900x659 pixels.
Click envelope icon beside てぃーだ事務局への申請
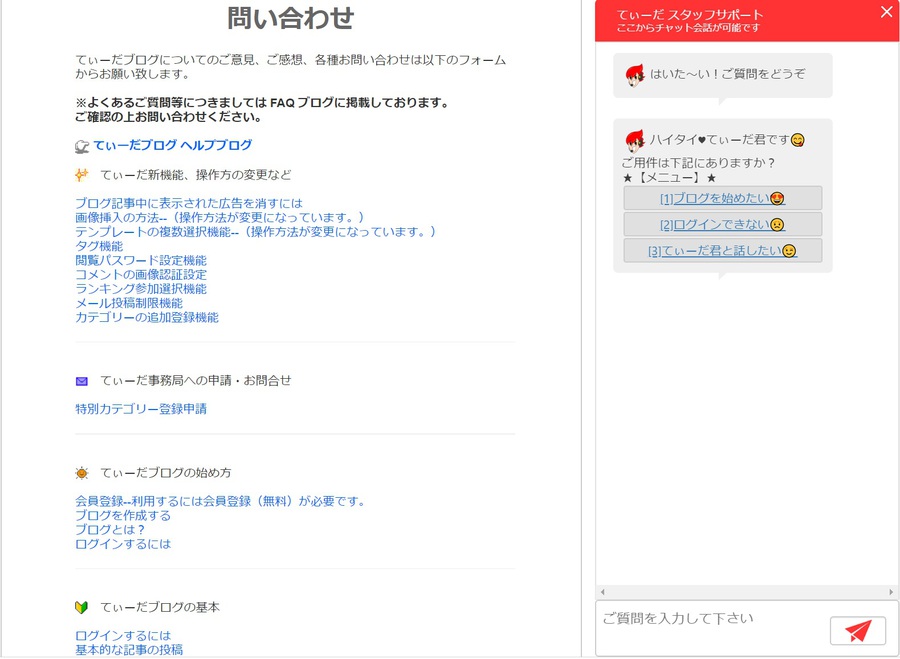tap(82, 381)
